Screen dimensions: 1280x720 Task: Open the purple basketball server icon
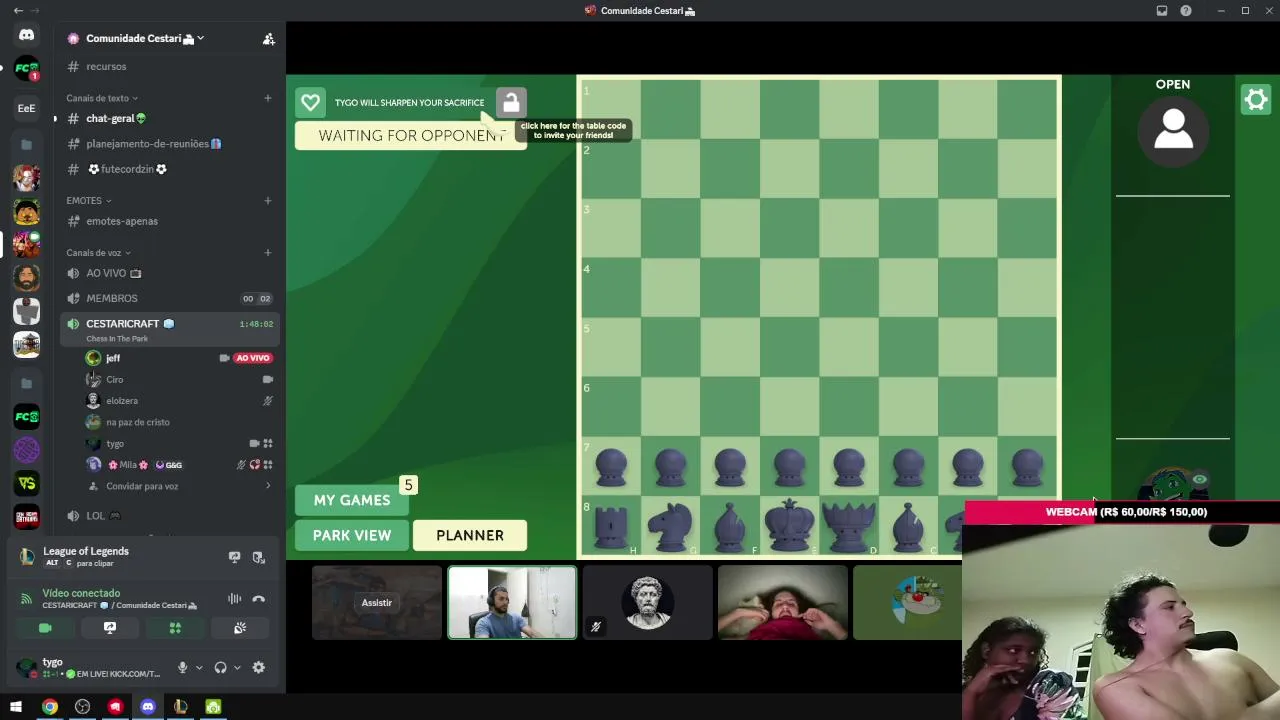[x=27, y=450]
